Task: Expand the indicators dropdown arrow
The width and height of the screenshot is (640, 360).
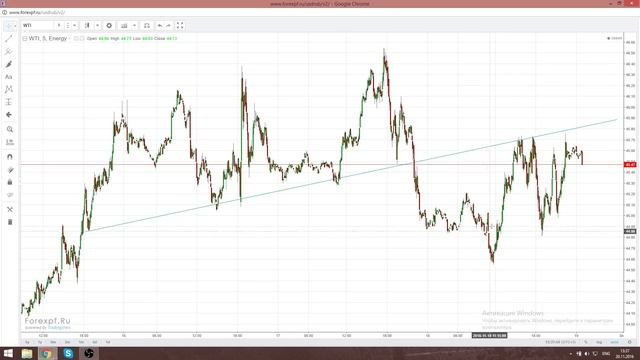Action: pyautogui.click(x=134, y=25)
